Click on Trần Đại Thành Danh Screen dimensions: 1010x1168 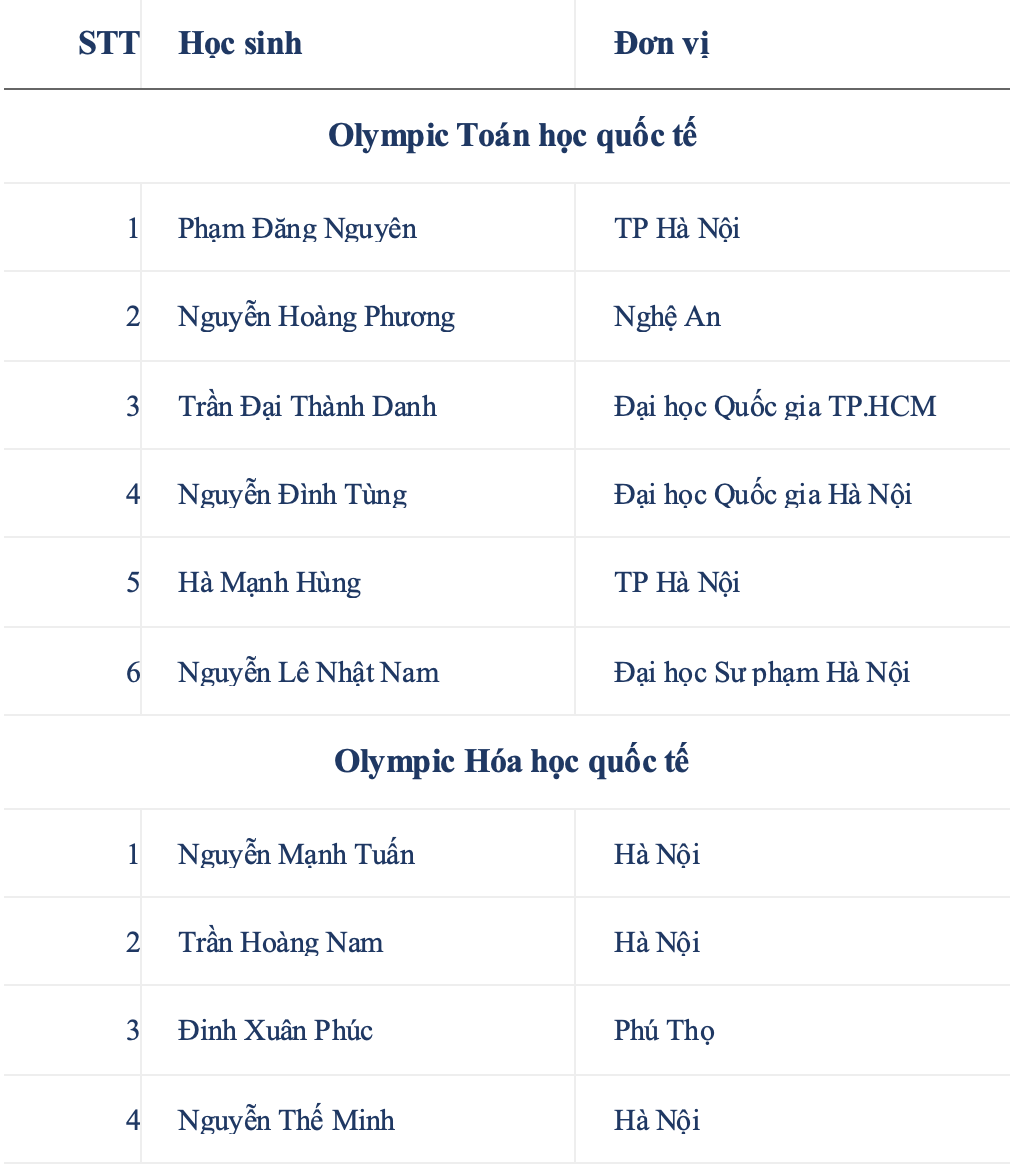307,406
